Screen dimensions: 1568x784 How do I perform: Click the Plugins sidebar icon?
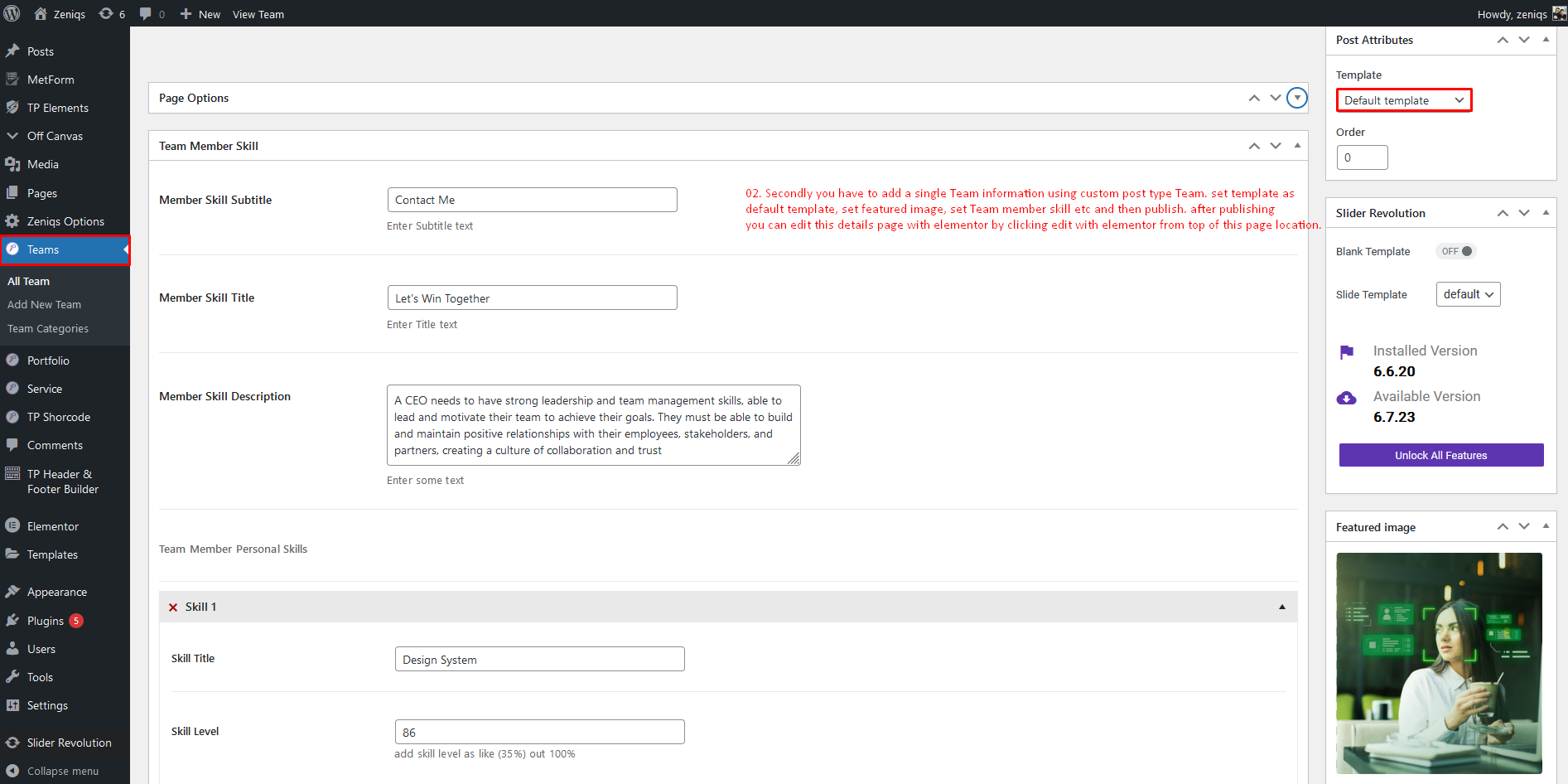(12, 621)
